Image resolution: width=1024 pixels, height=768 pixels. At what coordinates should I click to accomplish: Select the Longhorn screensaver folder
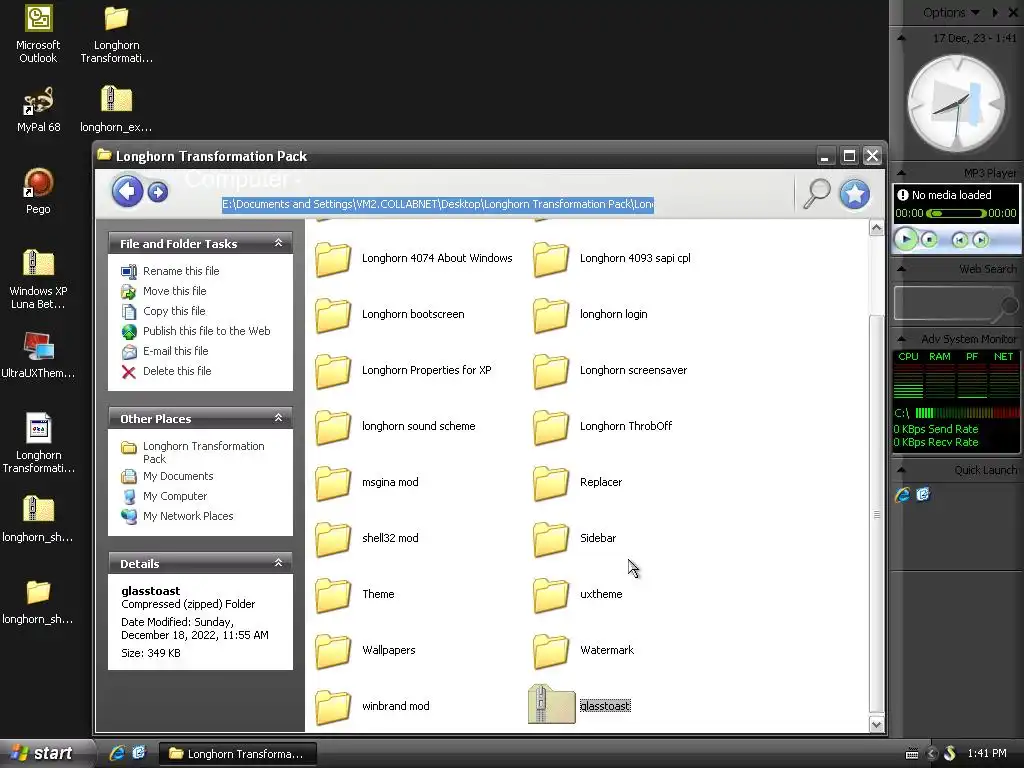point(610,370)
